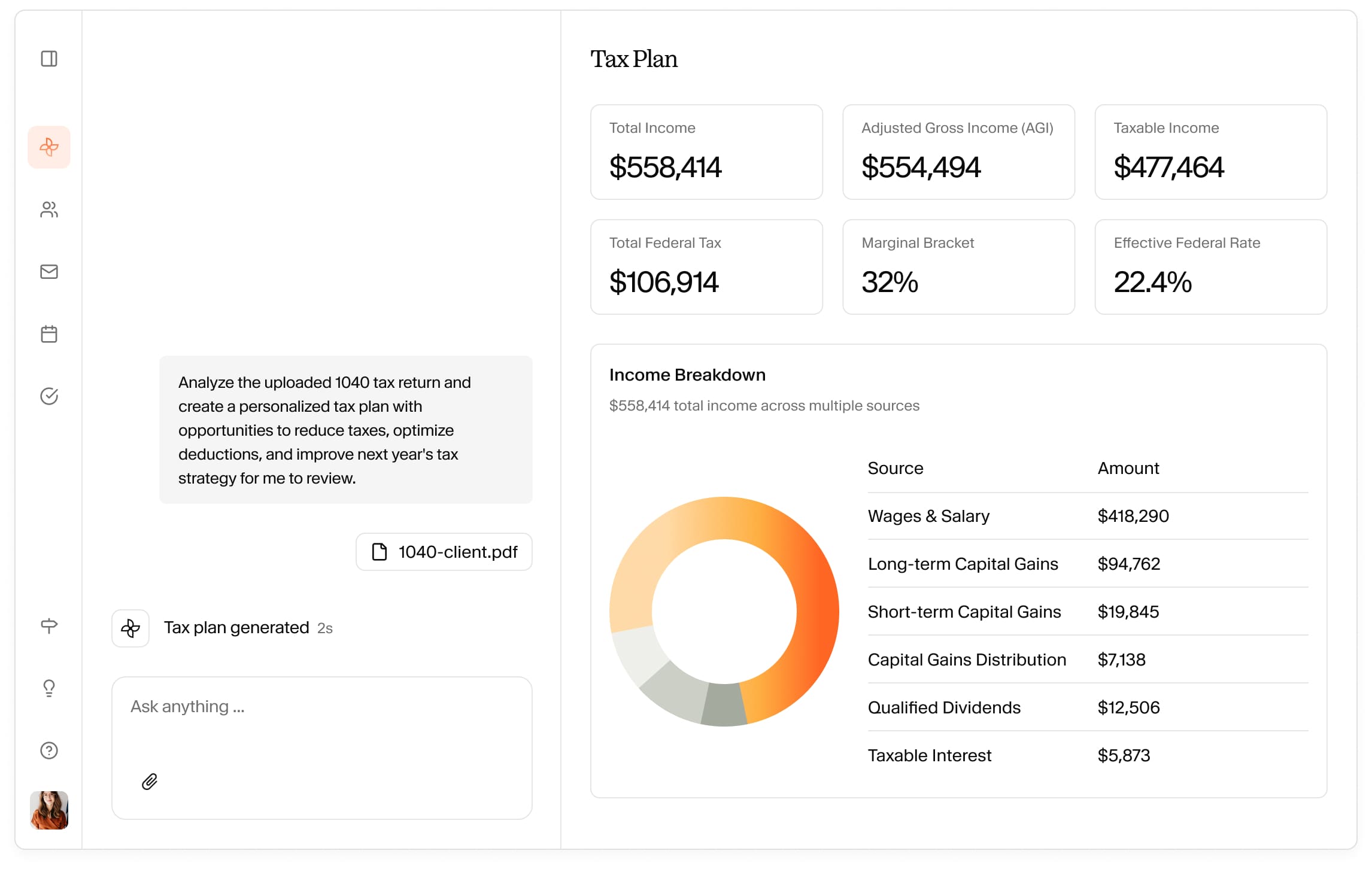Viewport: 1372px width, 869px height.
Task: Click the document icon on 1040-client.pdf chip
Action: (380, 552)
